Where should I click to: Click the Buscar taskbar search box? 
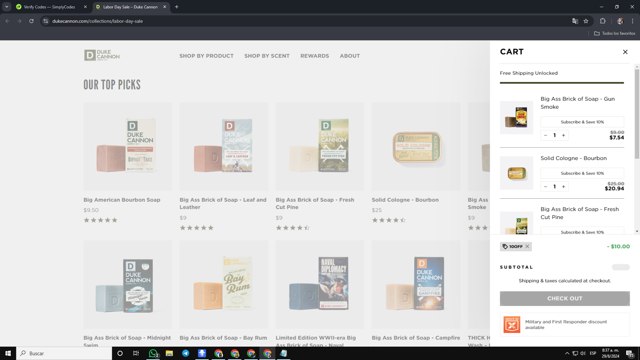pyautogui.click(x=64, y=353)
